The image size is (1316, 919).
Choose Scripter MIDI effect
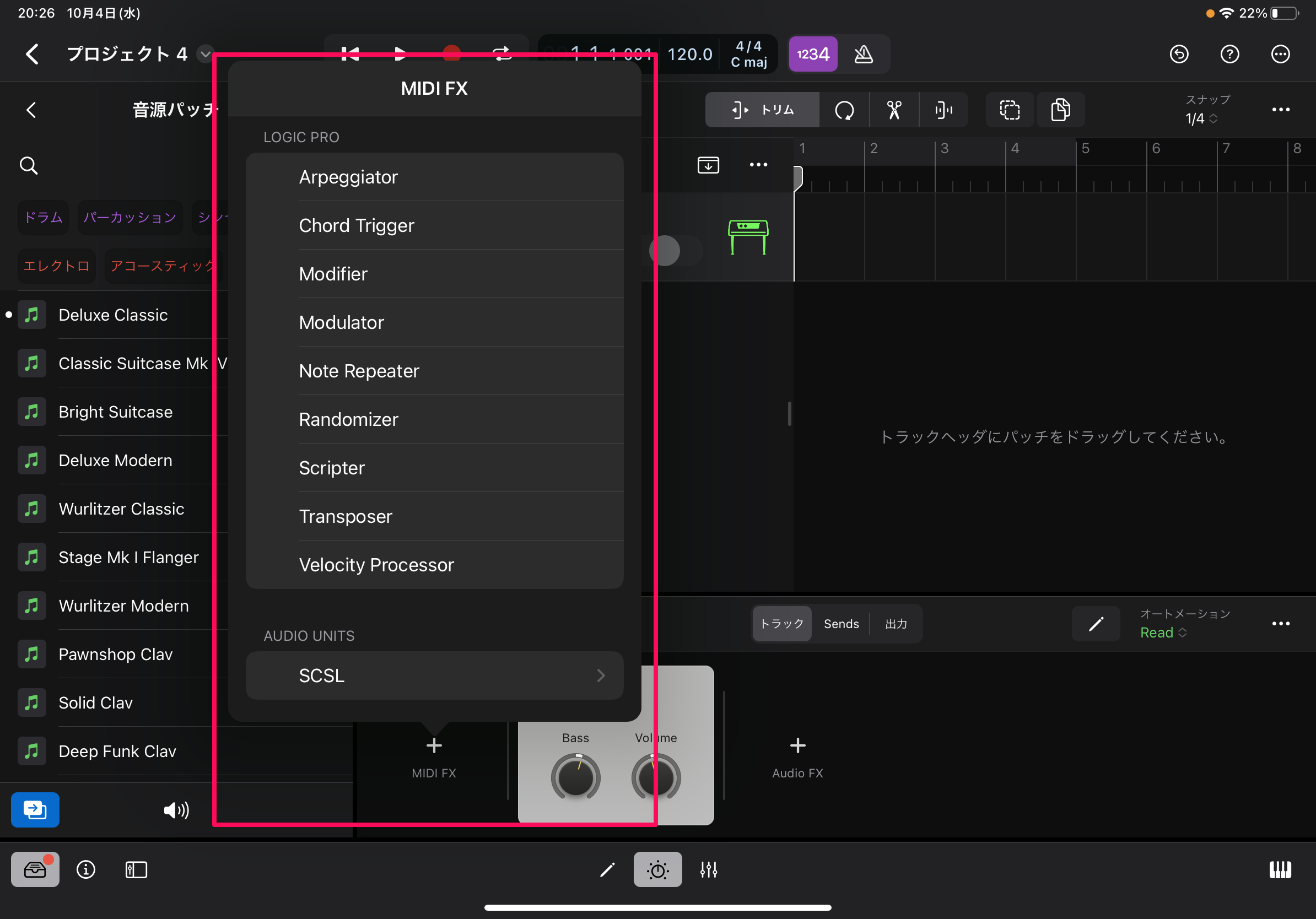point(434,468)
